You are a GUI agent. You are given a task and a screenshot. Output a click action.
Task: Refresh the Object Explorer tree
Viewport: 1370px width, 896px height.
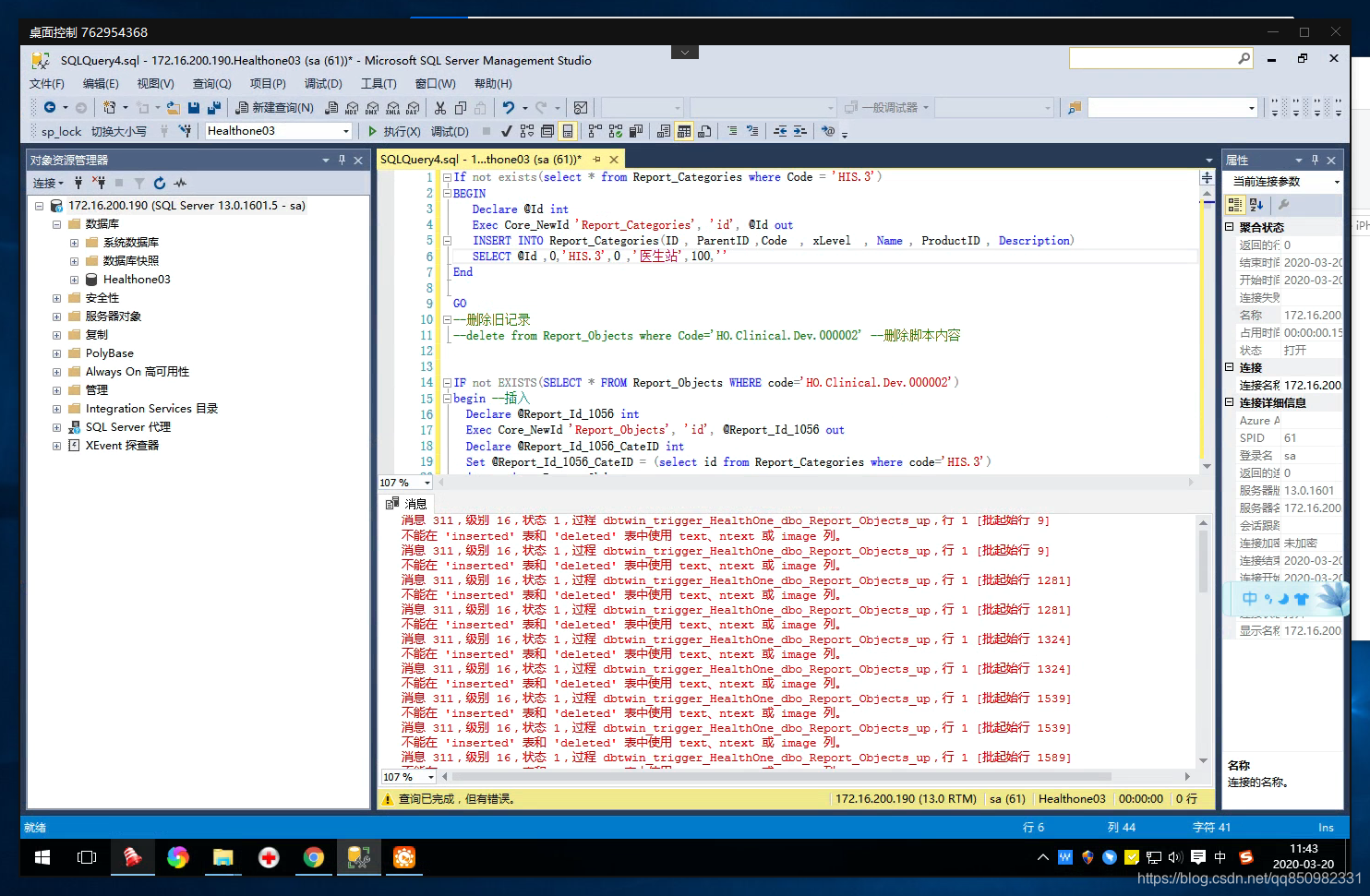[160, 184]
